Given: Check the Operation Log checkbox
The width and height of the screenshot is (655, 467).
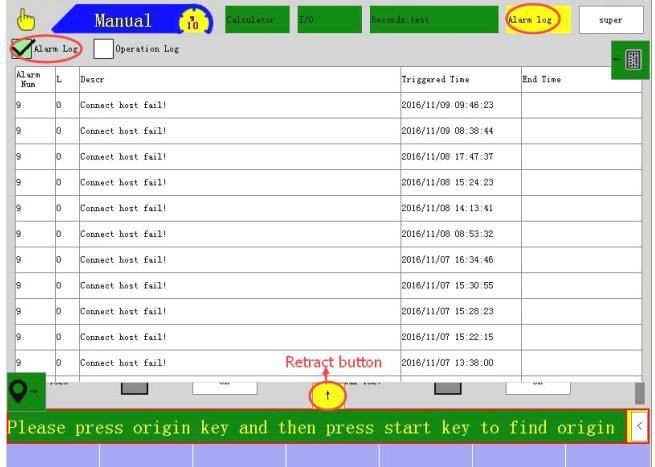Looking at the screenshot, I should coord(104,48).
